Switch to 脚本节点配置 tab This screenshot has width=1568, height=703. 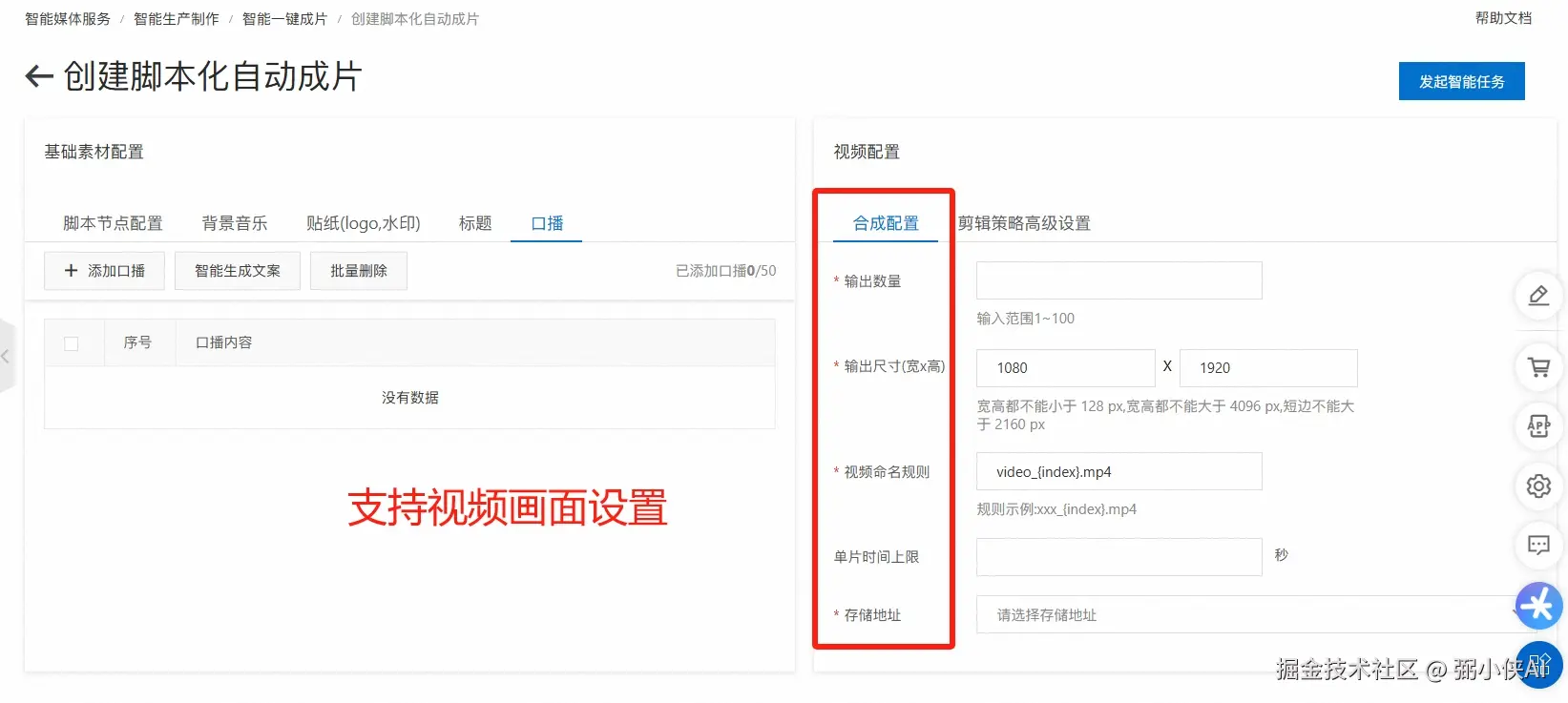tap(113, 223)
